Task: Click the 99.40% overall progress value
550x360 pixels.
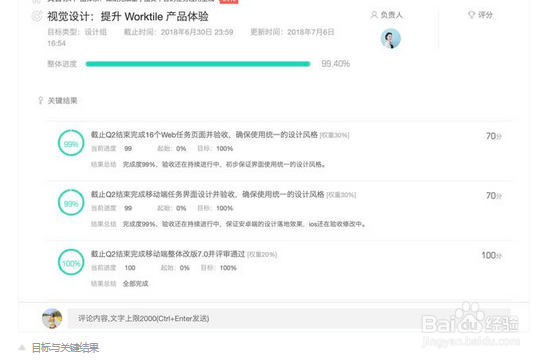Action: click(335, 64)
